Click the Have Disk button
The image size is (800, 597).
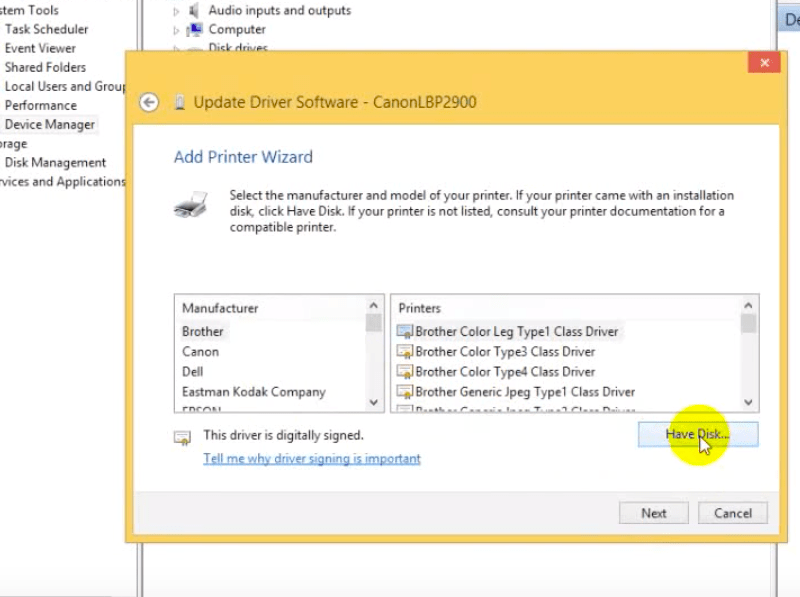click(698, 434)
